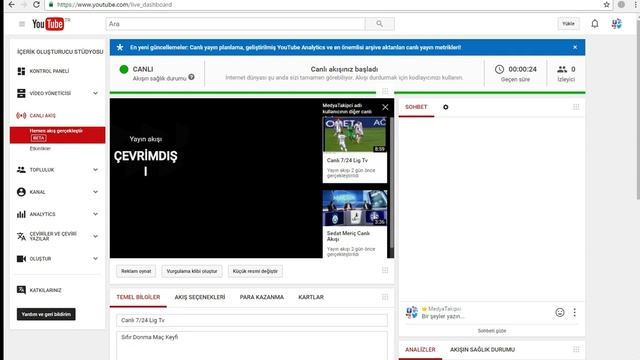The image size is (640, 360).
Task: Open the emoji picker in chat
Action: tap(560, 312)
